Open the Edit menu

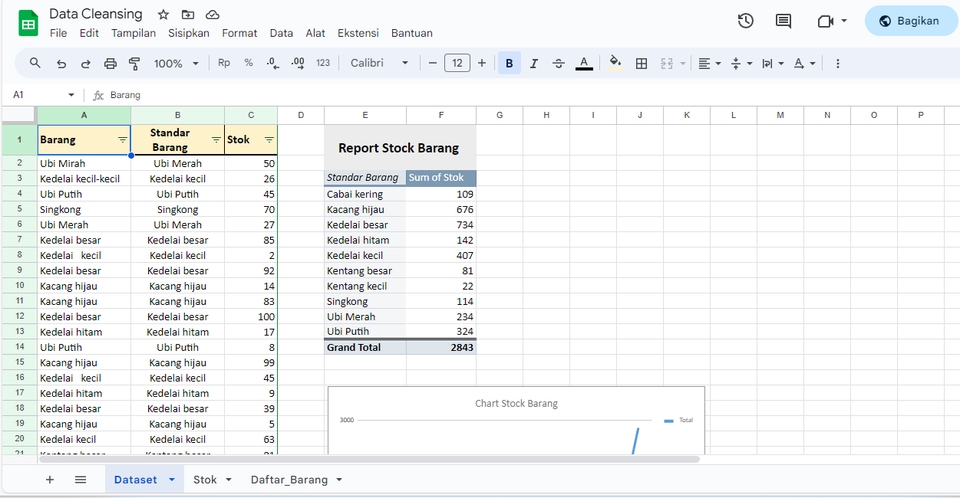89,33
